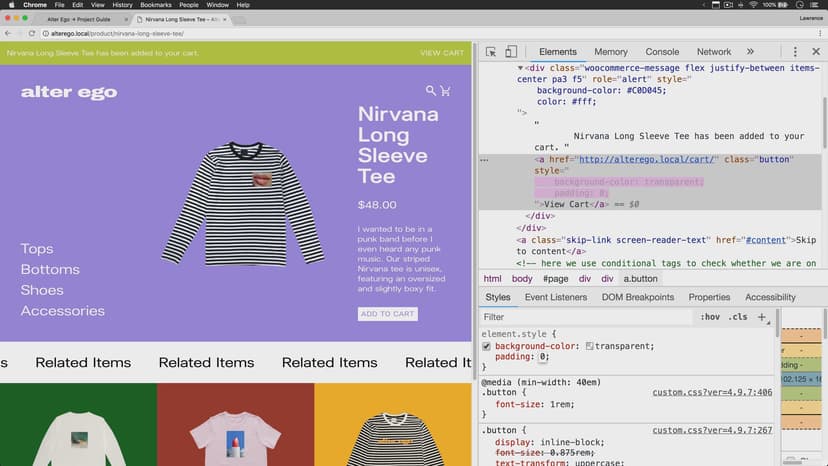828x466 pixels.
Task: Show more DevTools tabs via the chevron
Action: [x=750, y=52]
